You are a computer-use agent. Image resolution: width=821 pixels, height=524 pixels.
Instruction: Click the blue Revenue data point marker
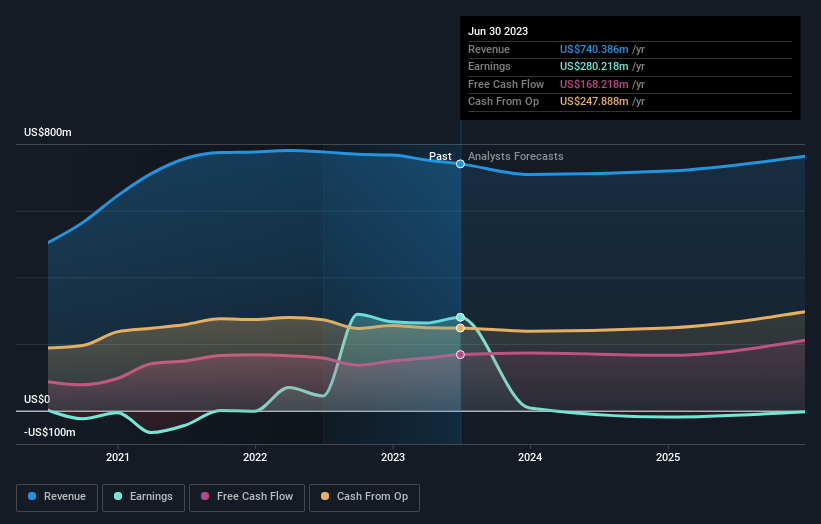[x=460, y=164]
